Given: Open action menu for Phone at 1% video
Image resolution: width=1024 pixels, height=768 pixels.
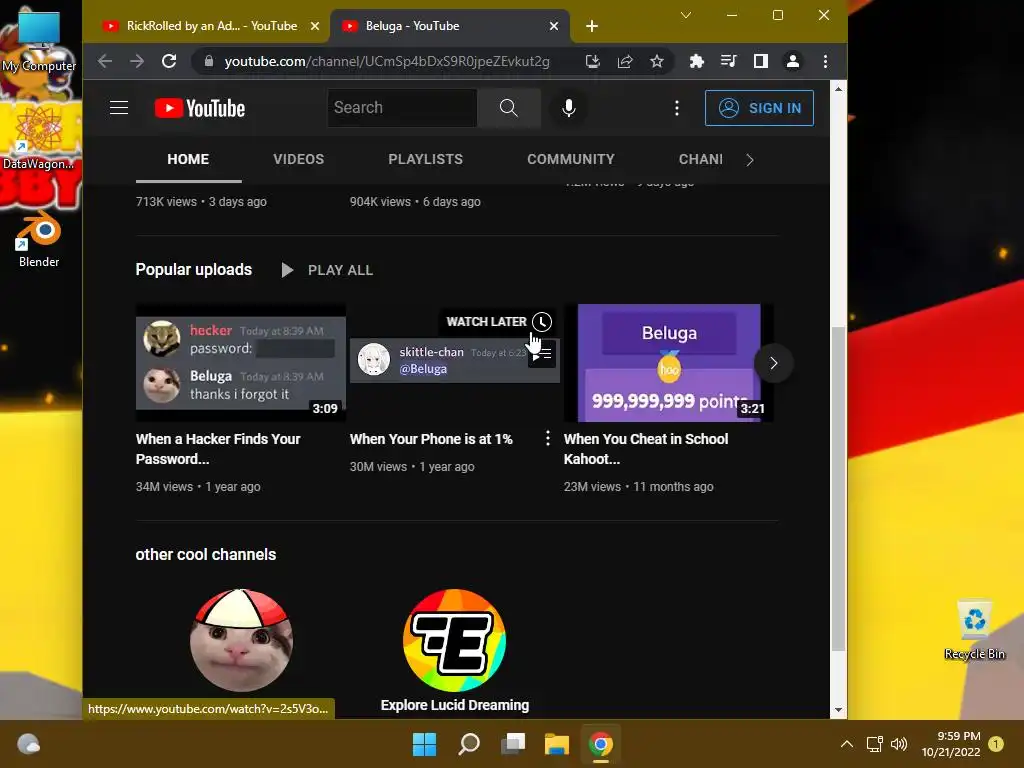Looking at the screenshot, I should [x=547, y=438].
